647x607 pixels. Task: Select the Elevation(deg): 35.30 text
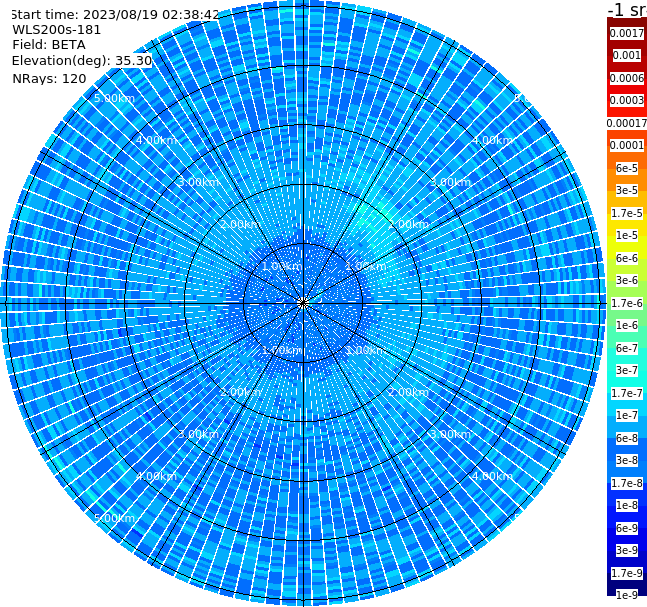(82, 61)
